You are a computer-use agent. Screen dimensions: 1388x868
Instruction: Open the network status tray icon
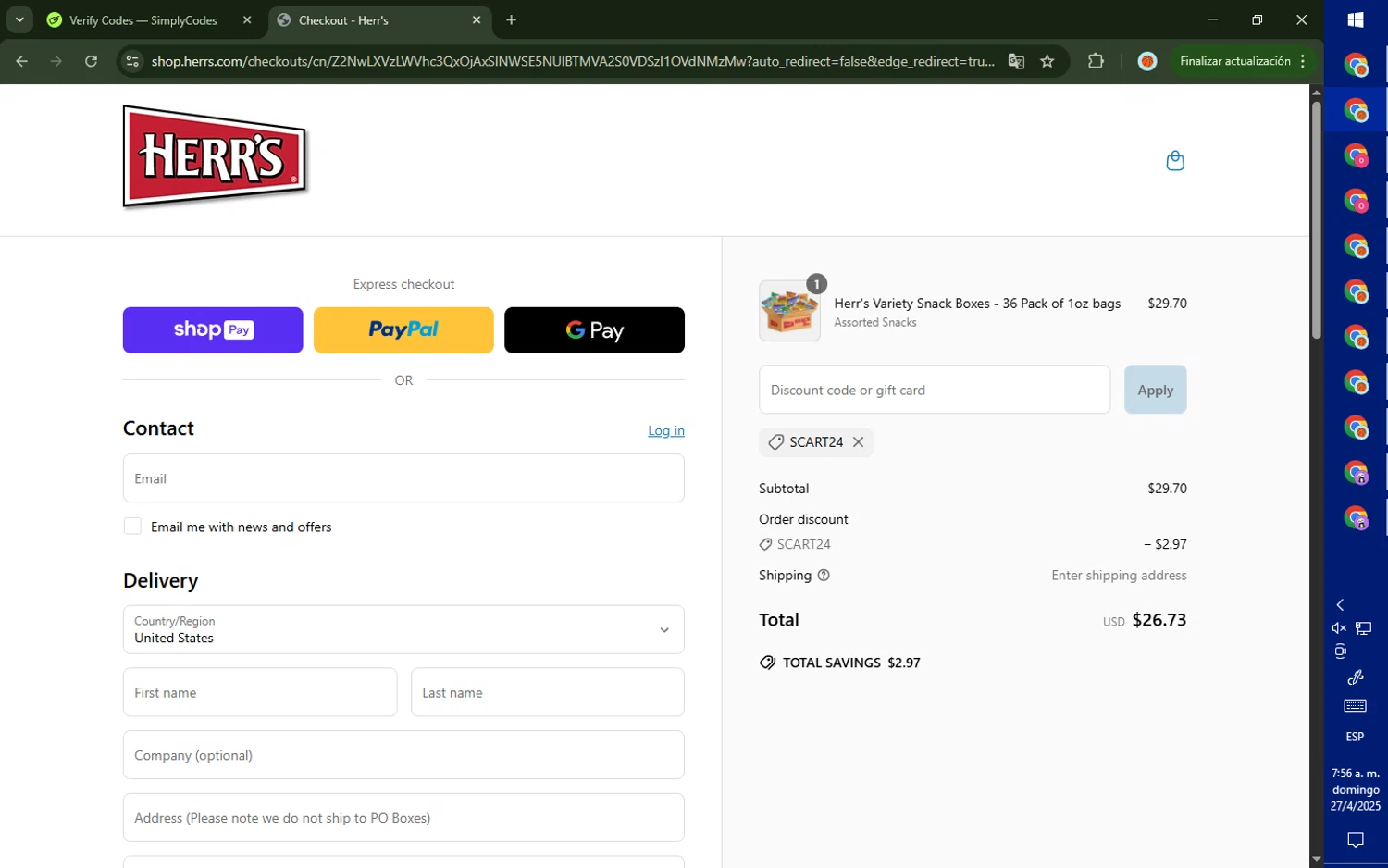[1364, 628]
